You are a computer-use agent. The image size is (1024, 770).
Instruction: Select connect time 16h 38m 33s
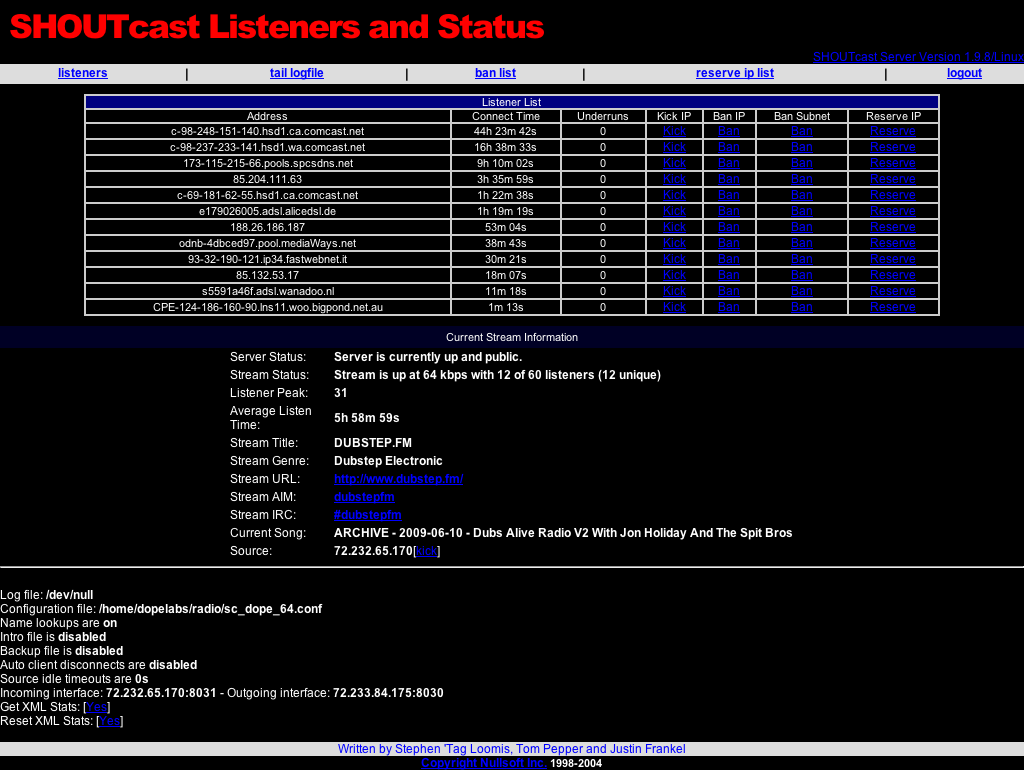(505, 148)
